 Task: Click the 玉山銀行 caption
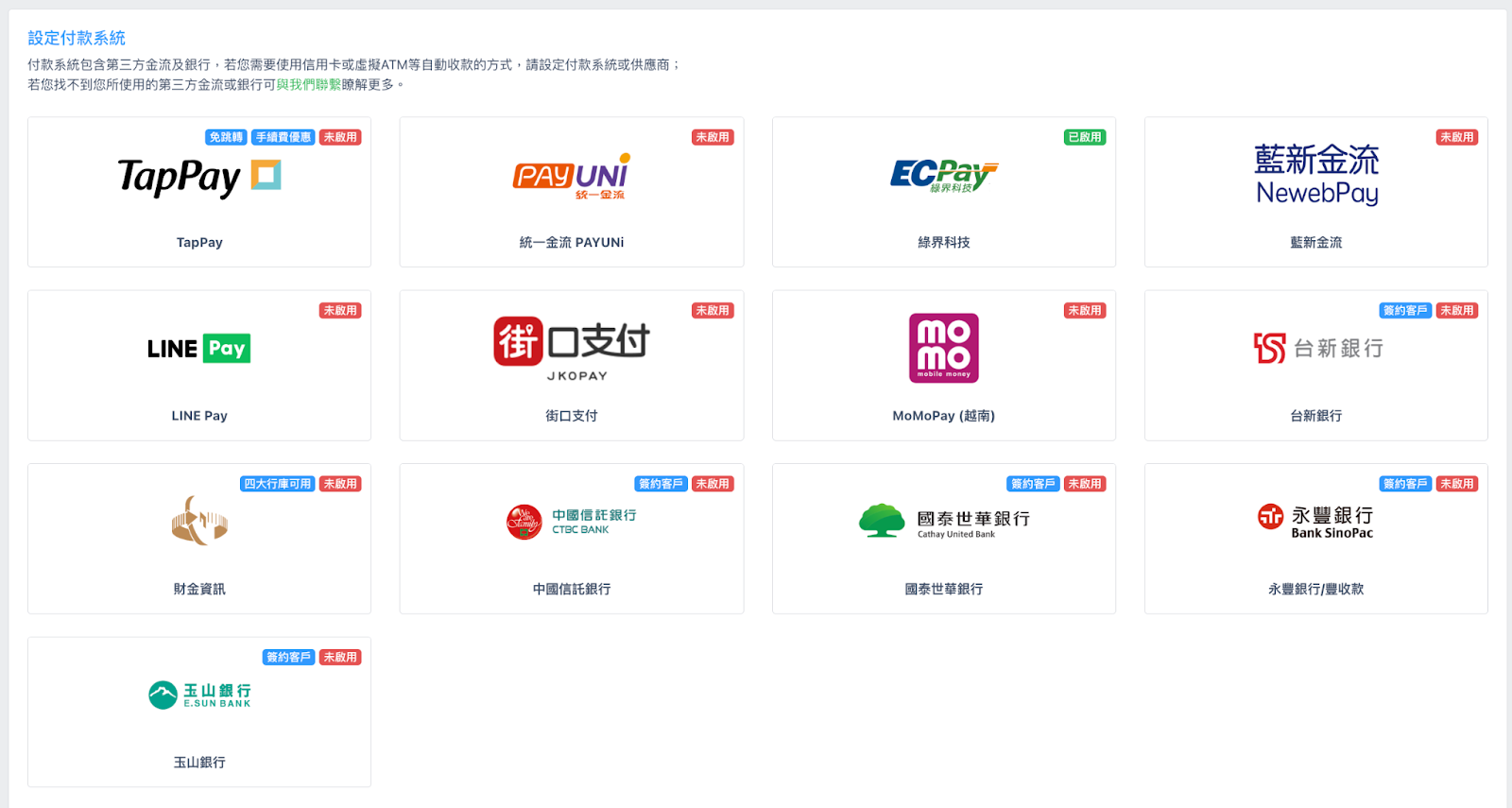(199, 763)
